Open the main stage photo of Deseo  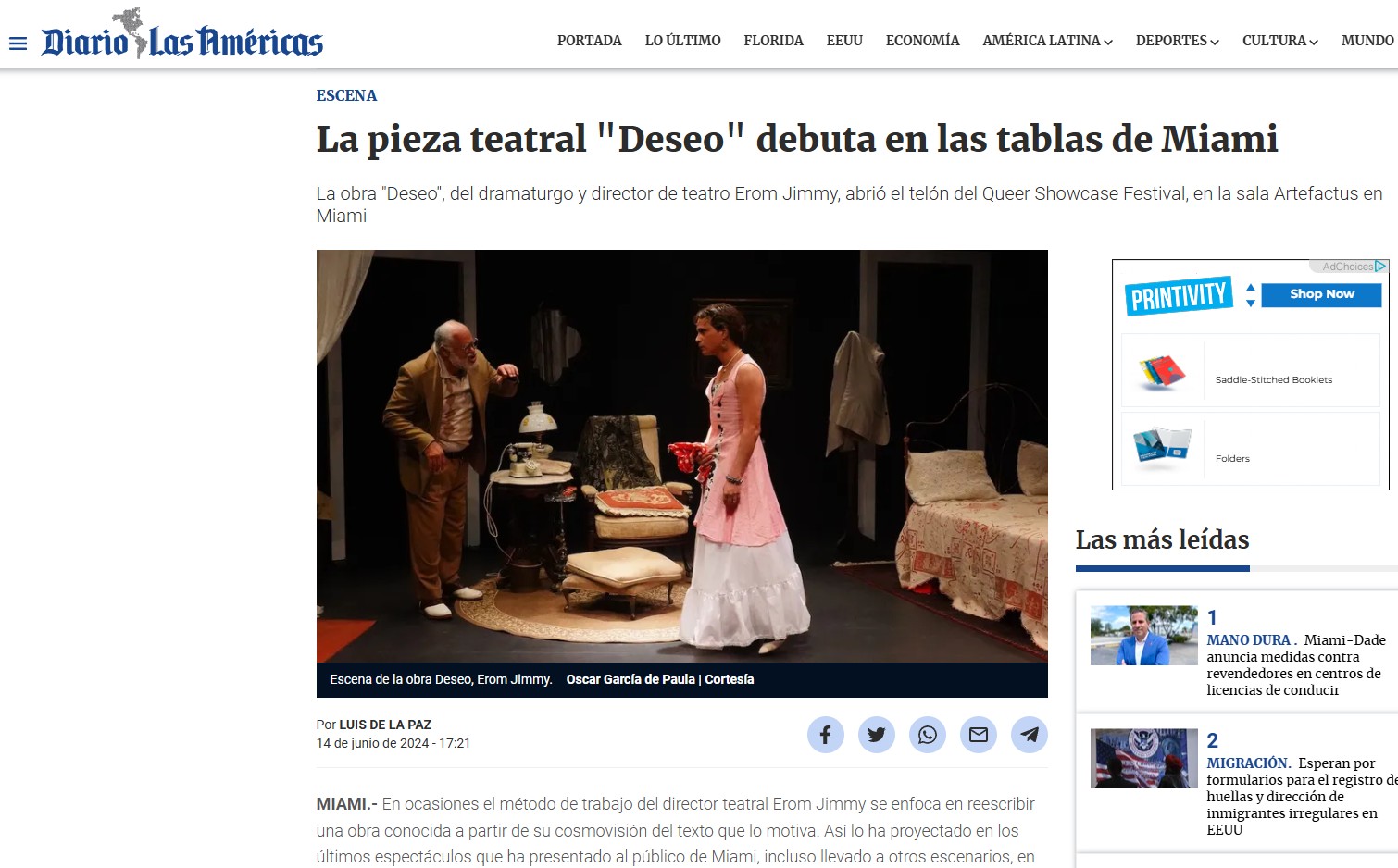click(x=681, y=455)
